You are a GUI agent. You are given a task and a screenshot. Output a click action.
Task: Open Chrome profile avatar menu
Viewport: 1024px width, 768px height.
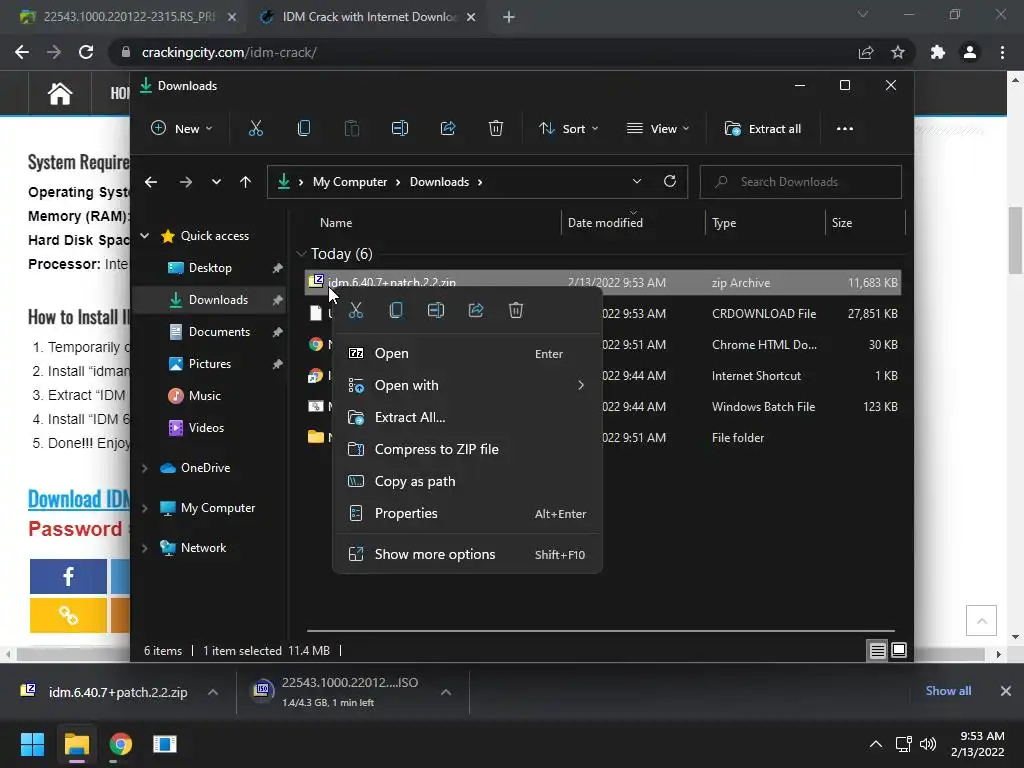pos(970,52)
